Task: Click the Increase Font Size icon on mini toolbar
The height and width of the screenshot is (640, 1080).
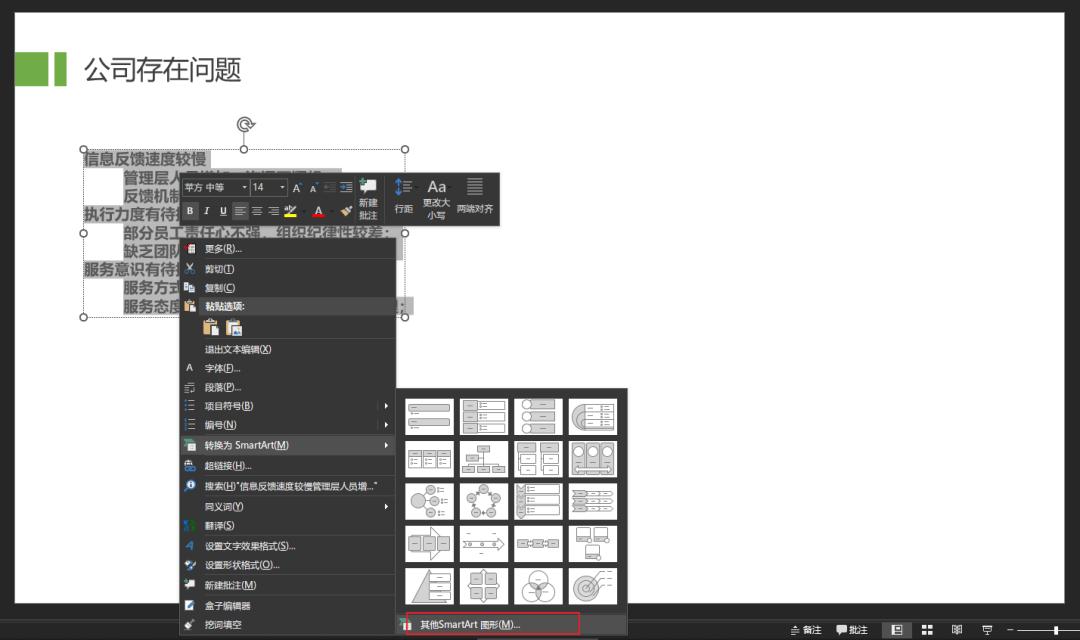Action: click(298, 187)
